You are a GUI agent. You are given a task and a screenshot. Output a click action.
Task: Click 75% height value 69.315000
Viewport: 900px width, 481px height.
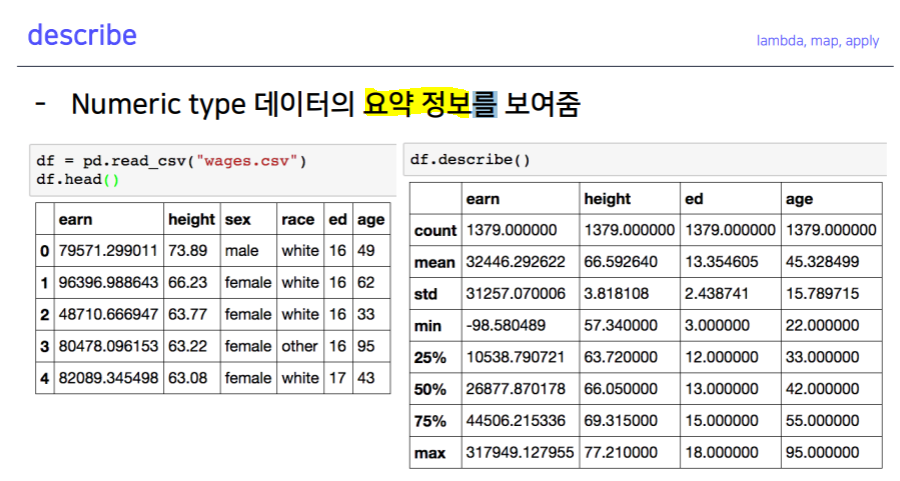(x=620, y=420)
